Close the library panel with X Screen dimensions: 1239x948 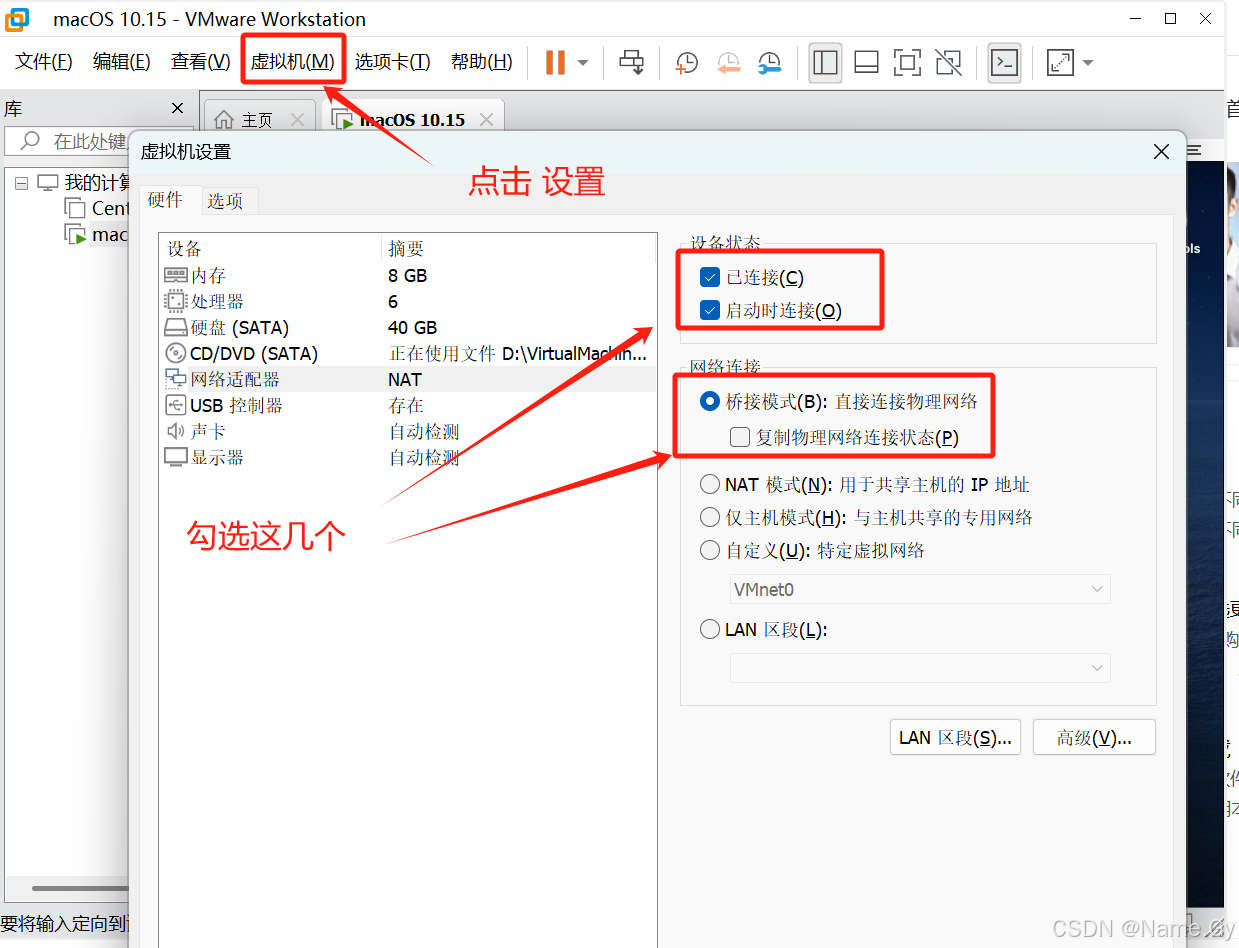tap(178, 108)
